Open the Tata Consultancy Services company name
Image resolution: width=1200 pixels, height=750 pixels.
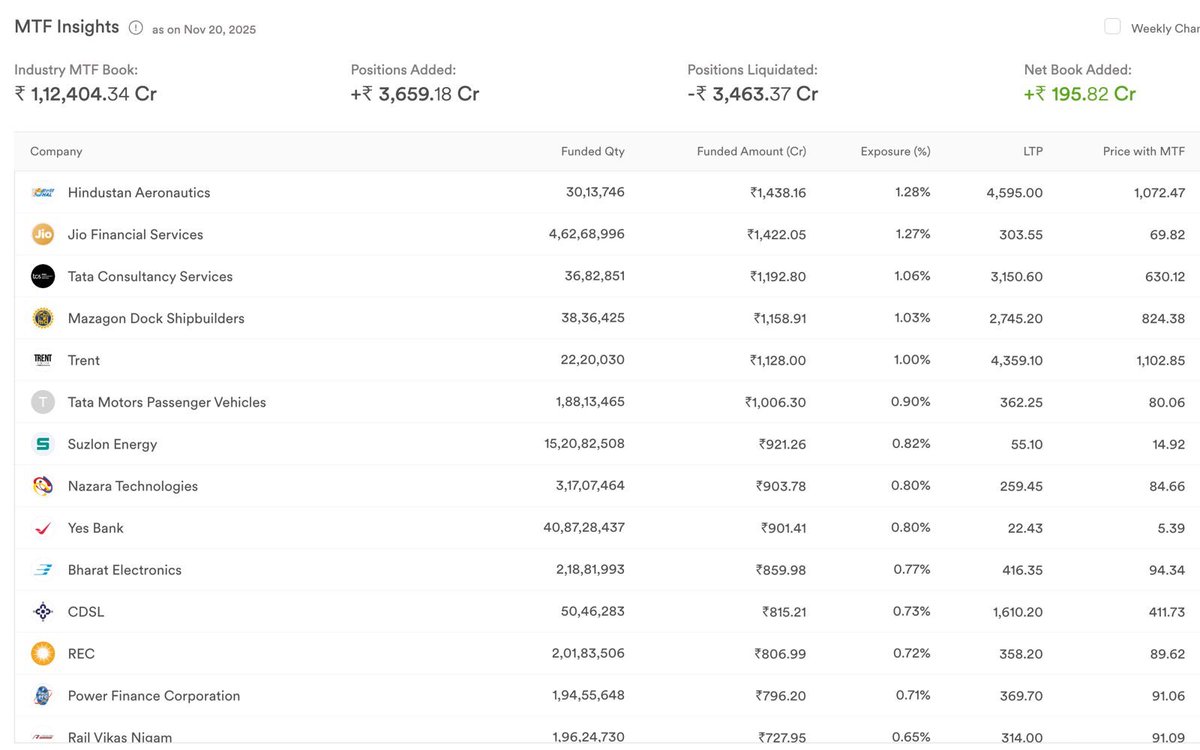[x=150, y=276]
